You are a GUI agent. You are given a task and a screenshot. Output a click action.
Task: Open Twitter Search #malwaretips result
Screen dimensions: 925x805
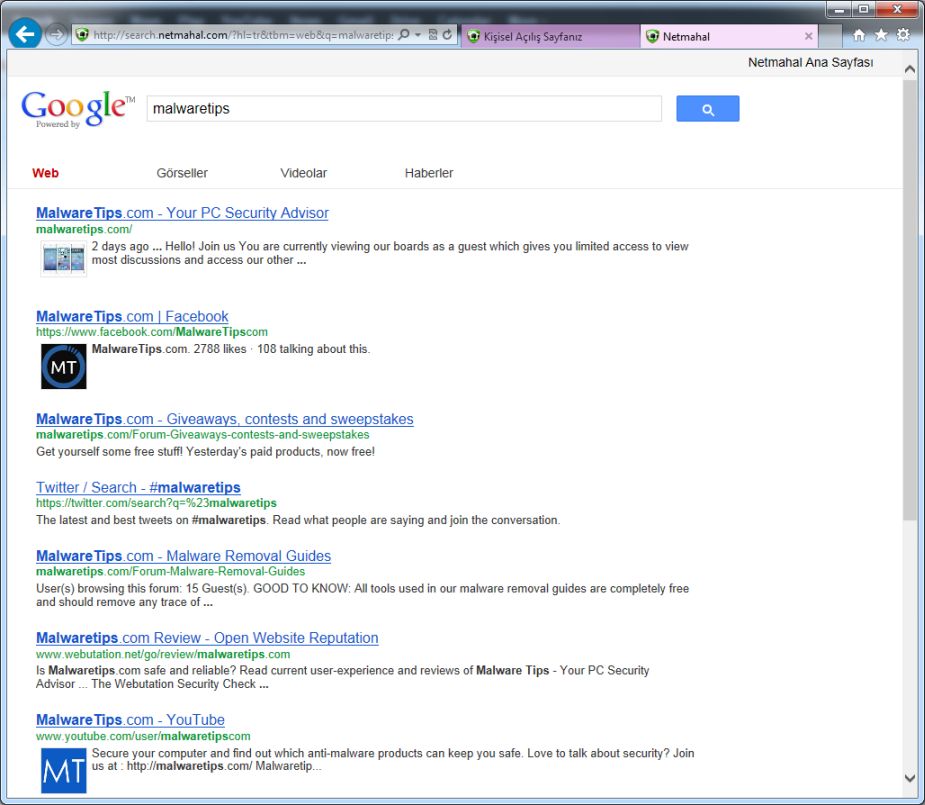[x=138, y=488]
